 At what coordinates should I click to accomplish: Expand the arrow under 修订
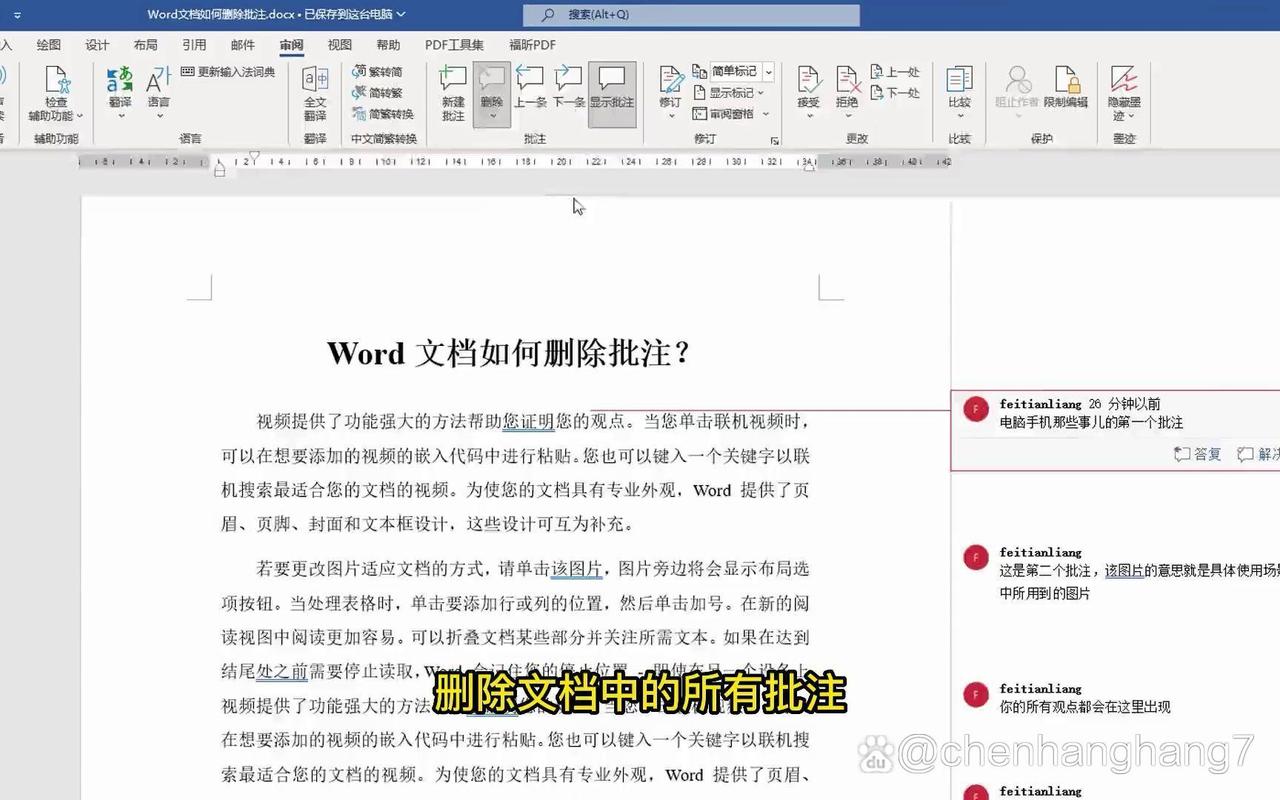[670, 116]
